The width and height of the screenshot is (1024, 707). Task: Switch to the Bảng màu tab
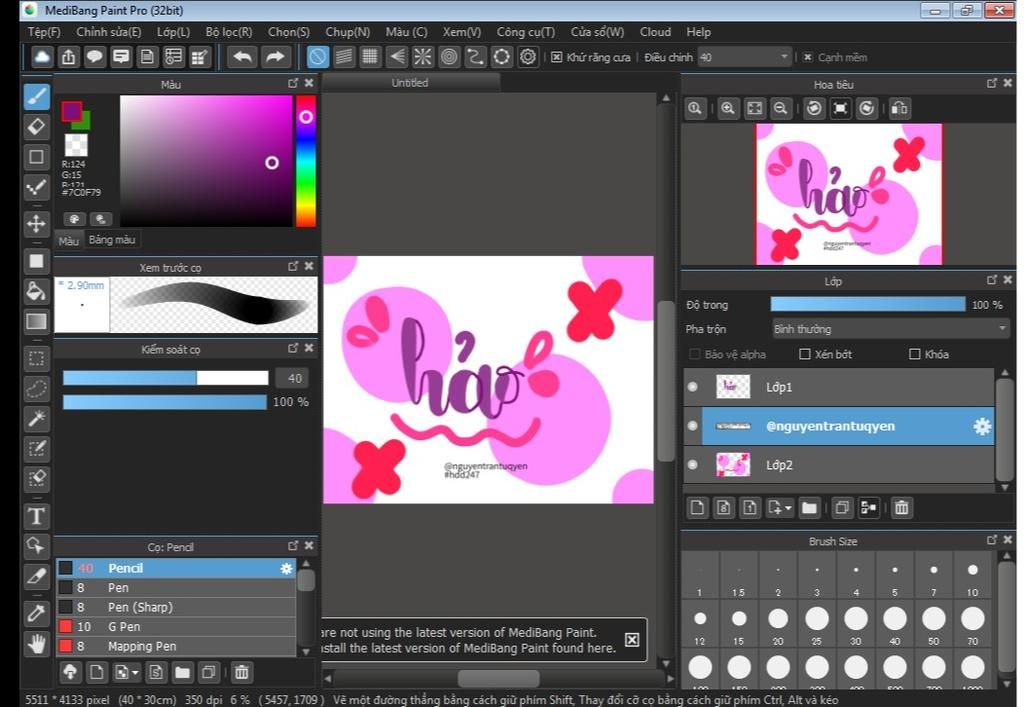112,240
